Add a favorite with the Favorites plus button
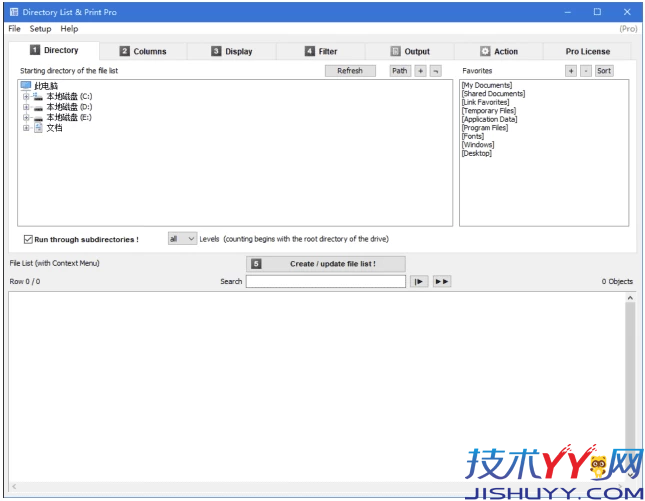This screenshot has width=645, height=501. tap(571, 71)
